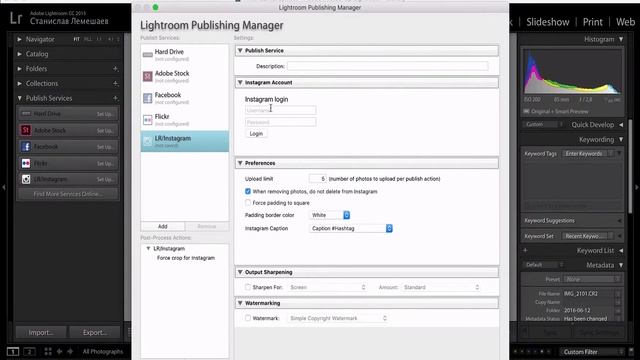
Task: Click the Lightroom Lr logo
Action: coord(16,18)
